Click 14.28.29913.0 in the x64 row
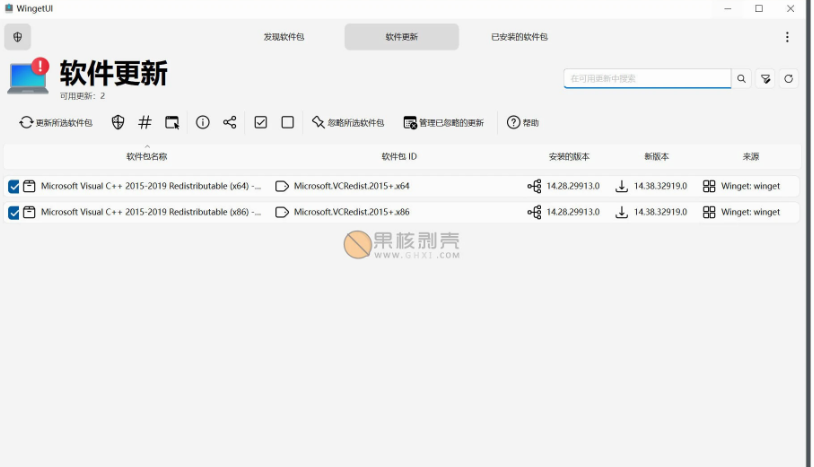This screenshot has height=467, width=814. (573, 186)
